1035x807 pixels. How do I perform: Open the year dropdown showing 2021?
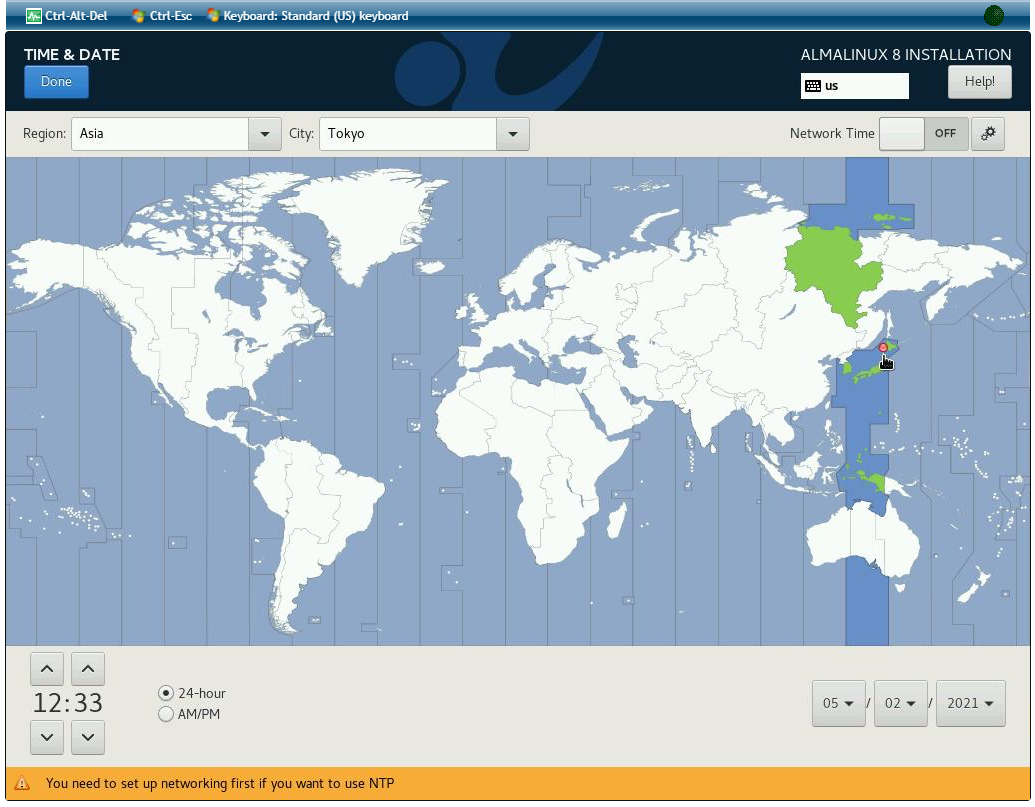(x=970, y=703)
